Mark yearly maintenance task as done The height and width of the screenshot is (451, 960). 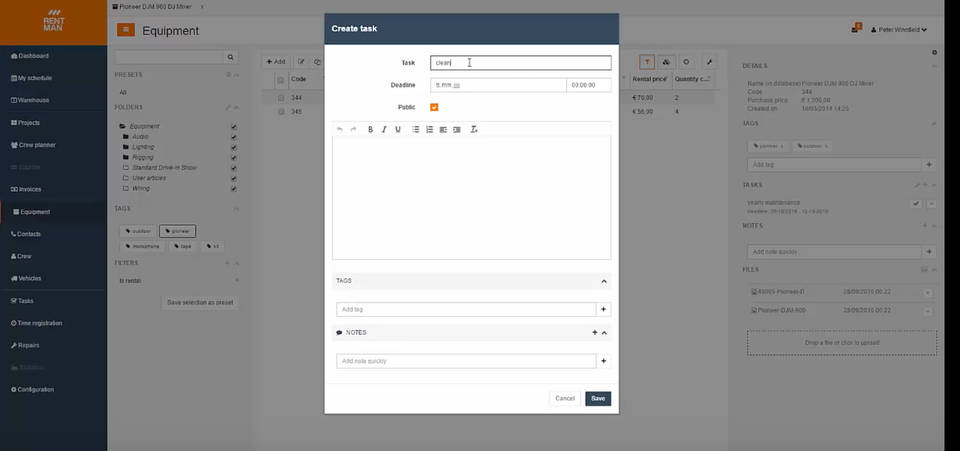coord(917,204)
